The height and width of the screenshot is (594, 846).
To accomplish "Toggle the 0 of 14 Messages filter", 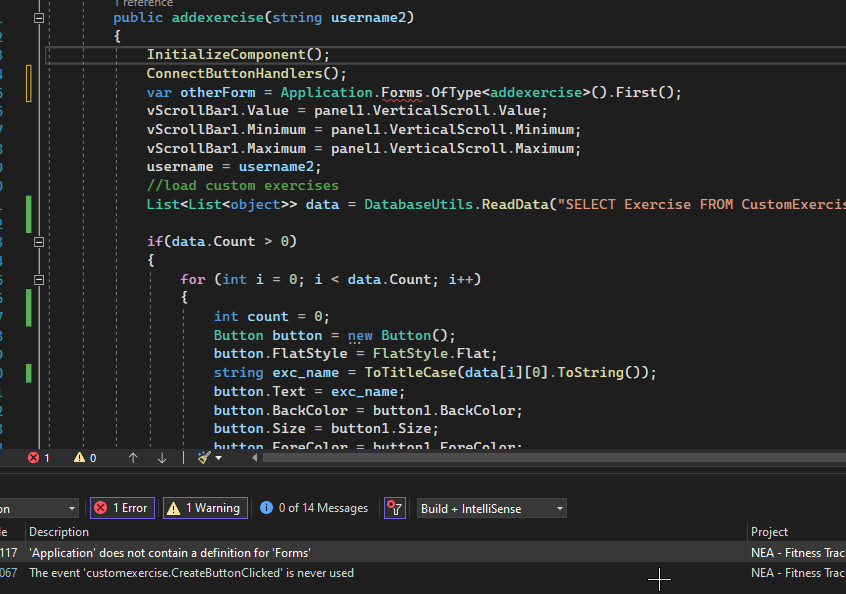I will (x=314, y=508).
